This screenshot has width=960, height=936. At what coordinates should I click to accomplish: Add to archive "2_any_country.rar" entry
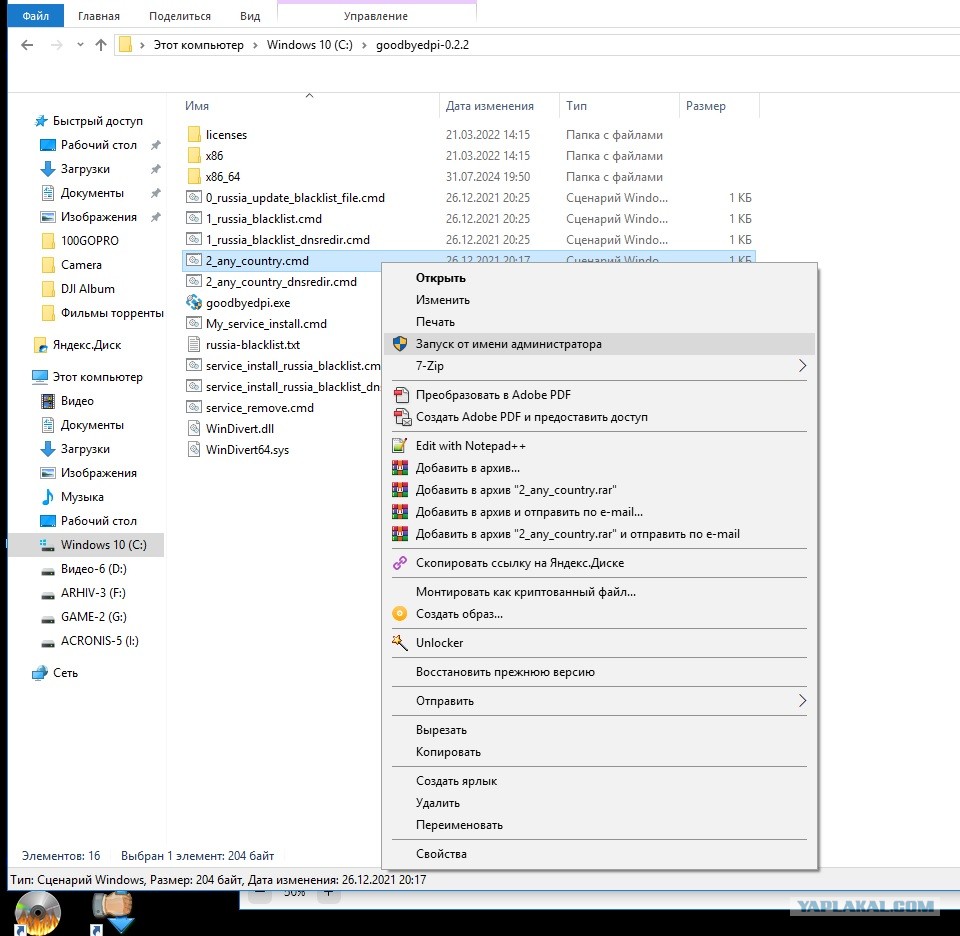pos(516,490)
